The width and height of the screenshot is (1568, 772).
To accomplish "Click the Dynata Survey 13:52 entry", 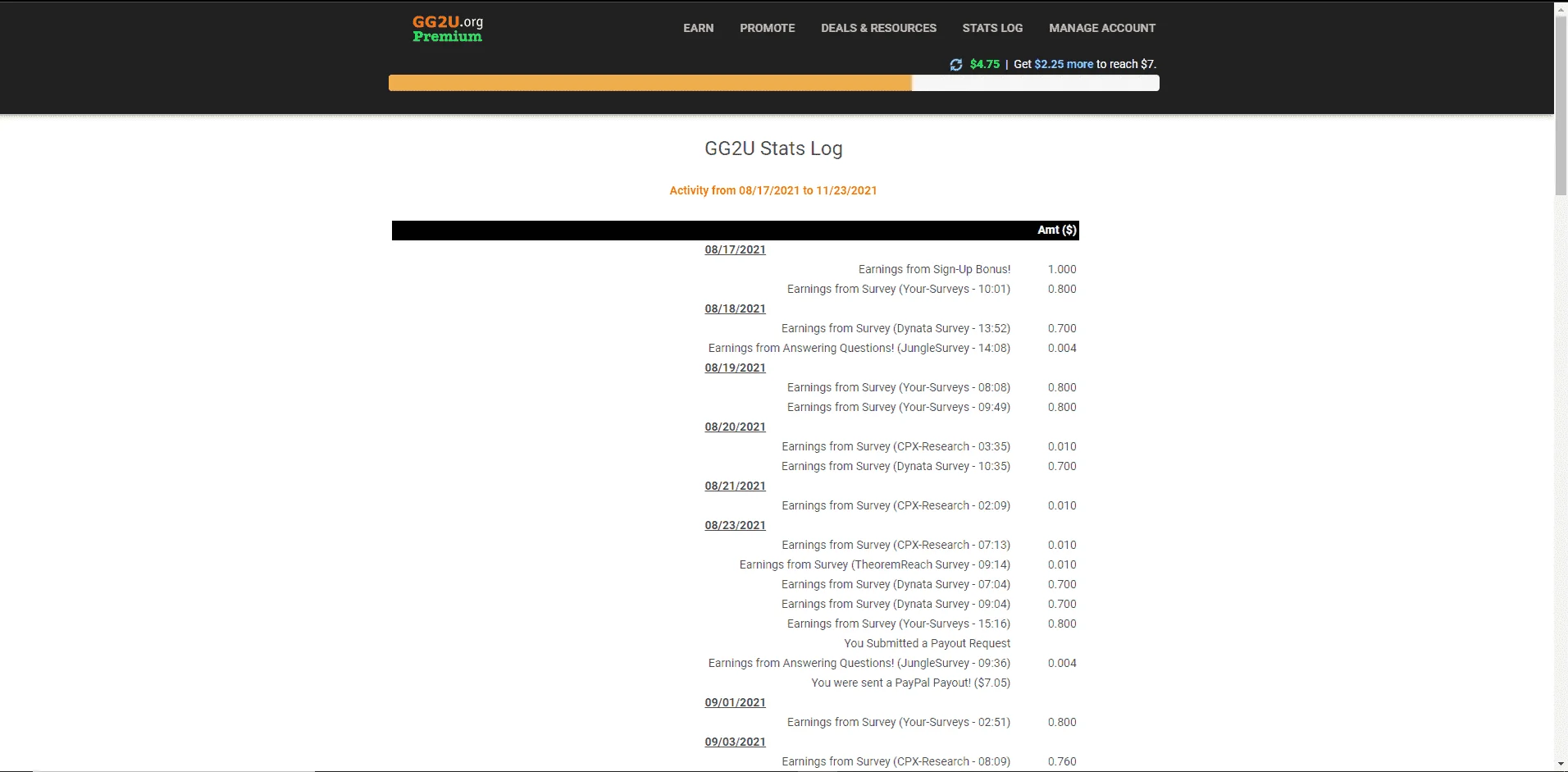I will click(896, 328).
